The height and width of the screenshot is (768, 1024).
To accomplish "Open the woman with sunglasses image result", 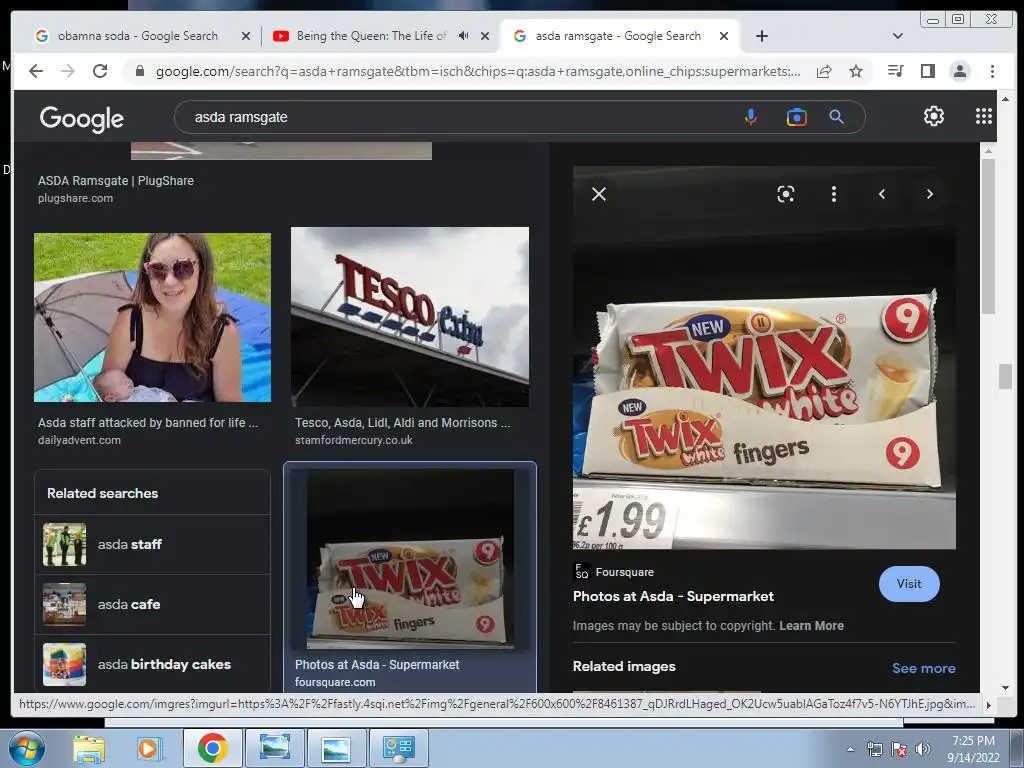I will click(x=152, y=317).
